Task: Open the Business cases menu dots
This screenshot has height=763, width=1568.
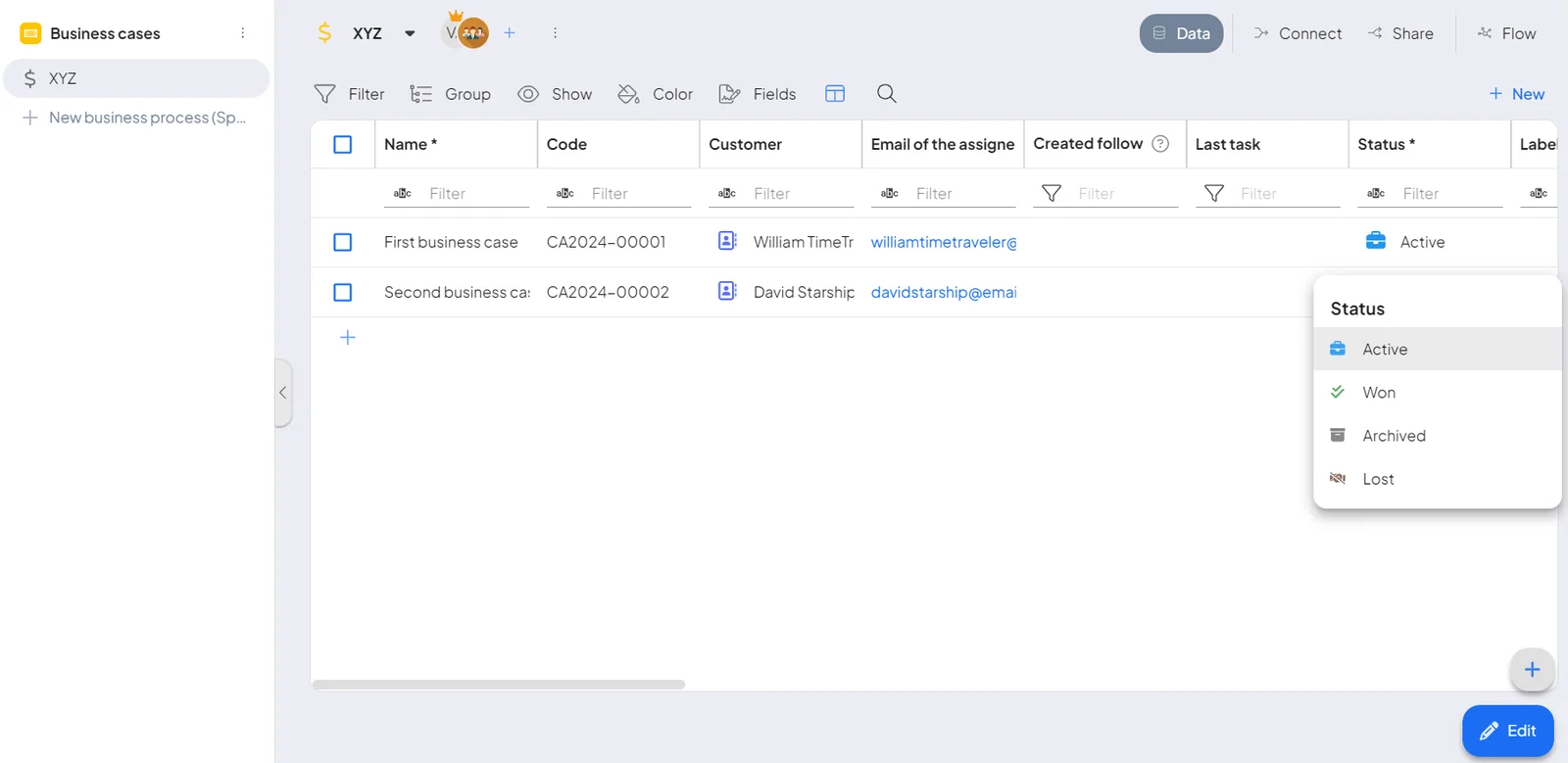Action: (243, 33)
